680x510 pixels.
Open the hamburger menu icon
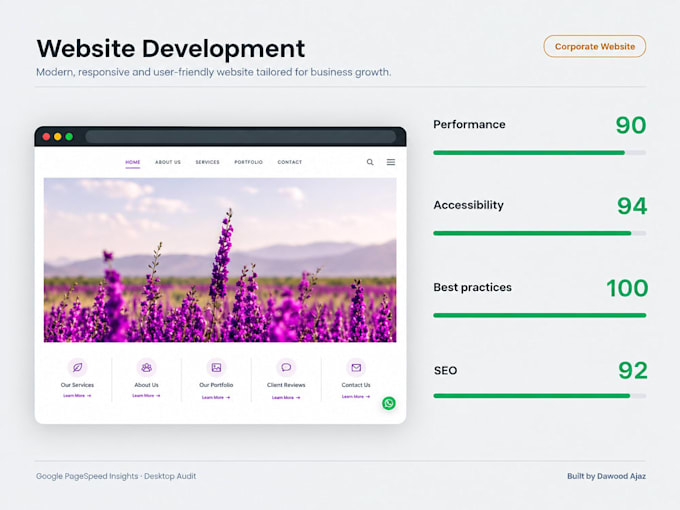391,162
